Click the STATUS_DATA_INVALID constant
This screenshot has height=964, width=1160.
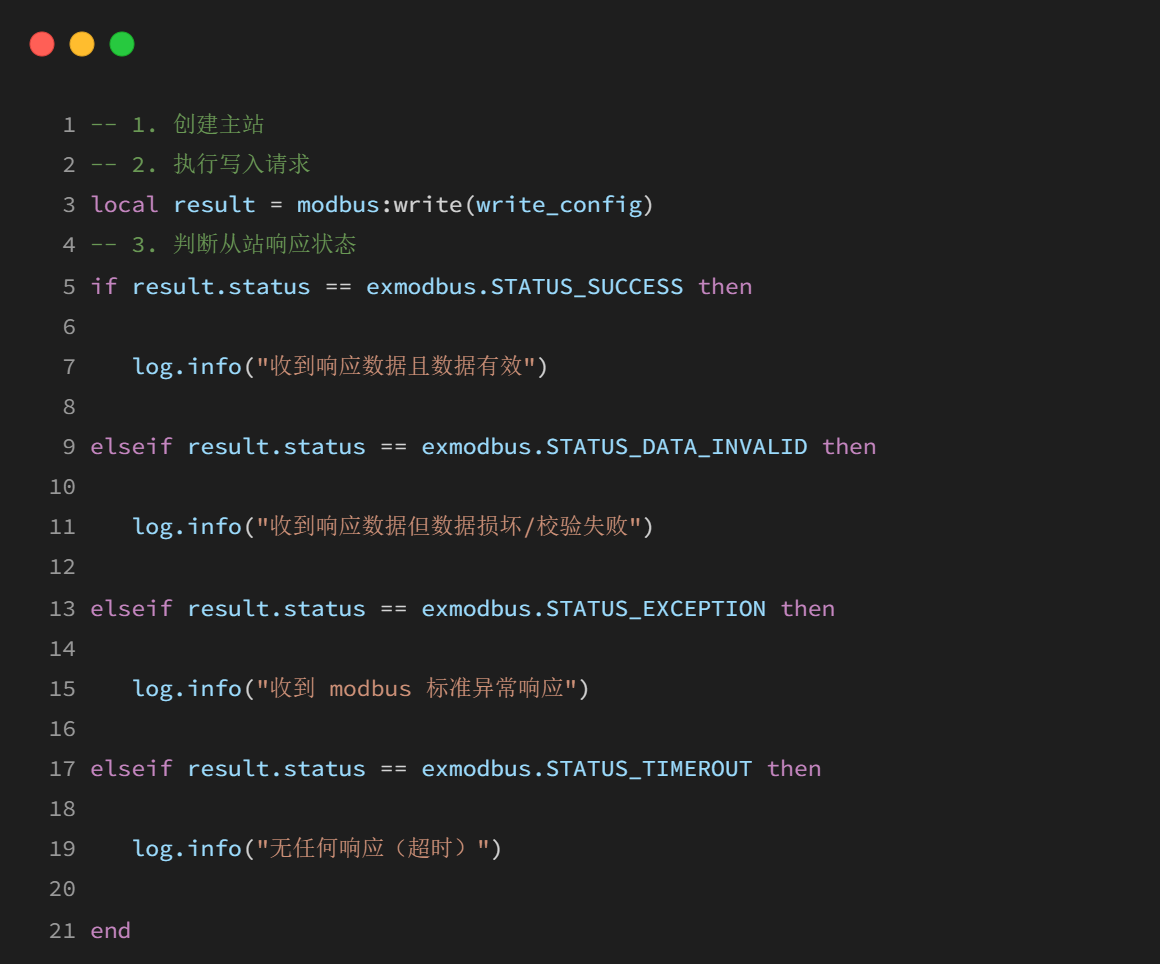(x=676, y=447)
